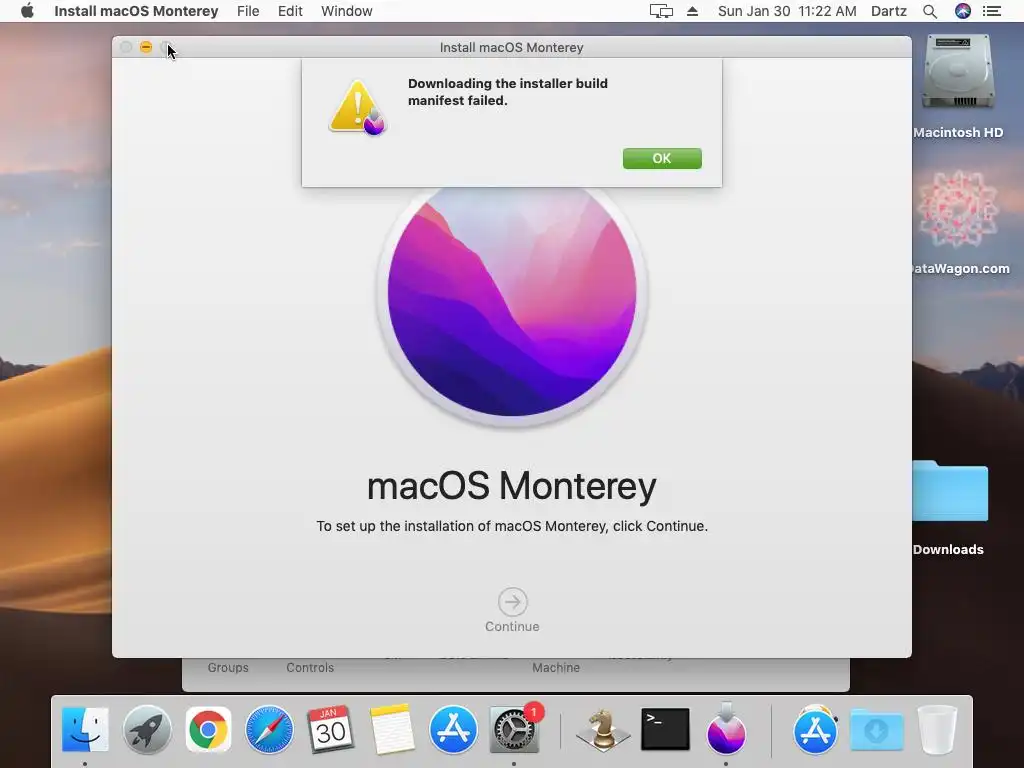Viewport: 1024px width, 768px height.
Task: Click the Install macOS Monterey Dock icon
Action: pos(726,728)
